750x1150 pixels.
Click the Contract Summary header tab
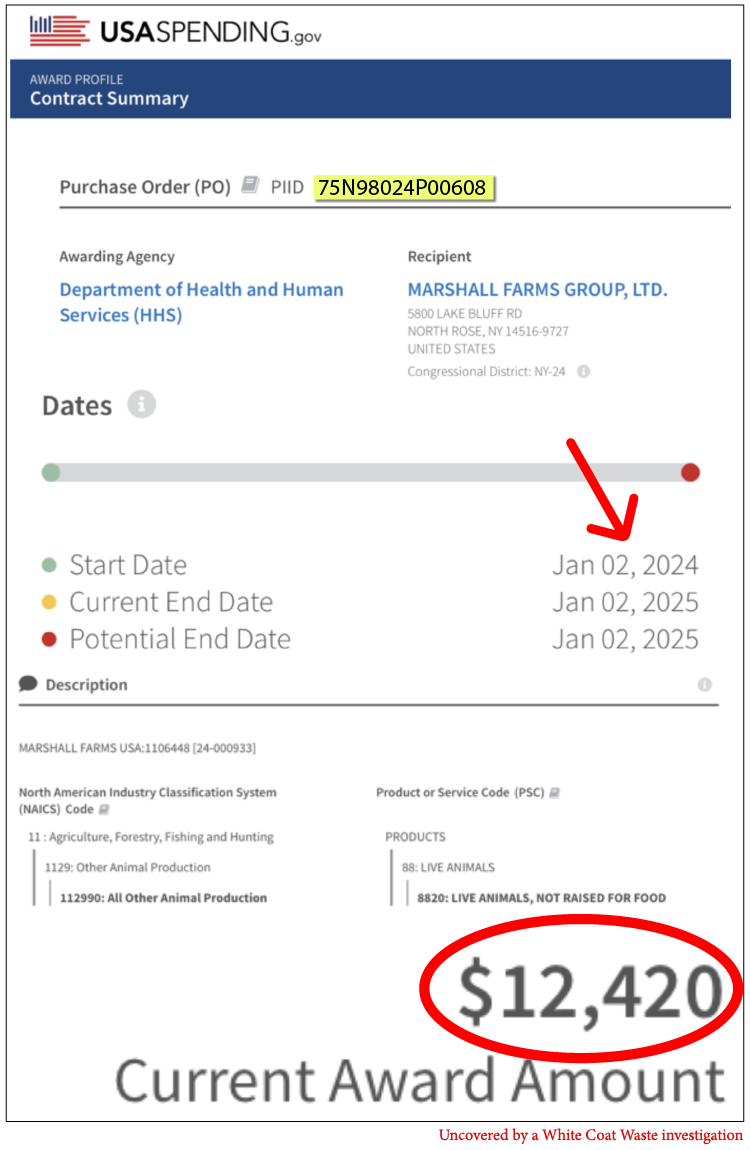coord(109,98)
